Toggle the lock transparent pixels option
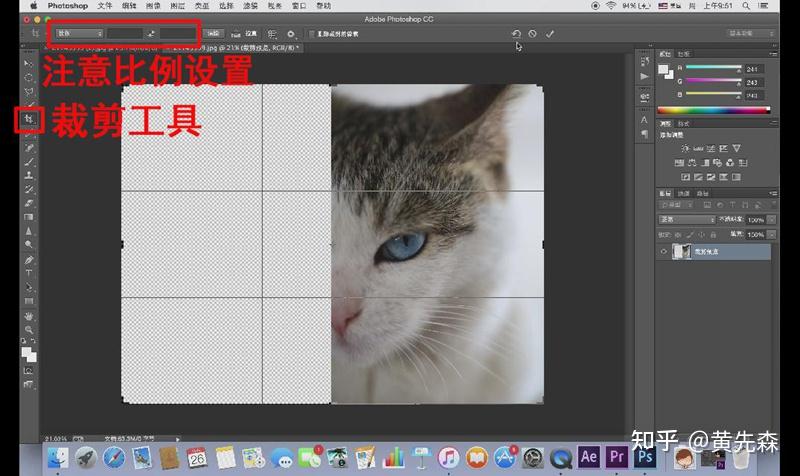 tap(678, 235)
